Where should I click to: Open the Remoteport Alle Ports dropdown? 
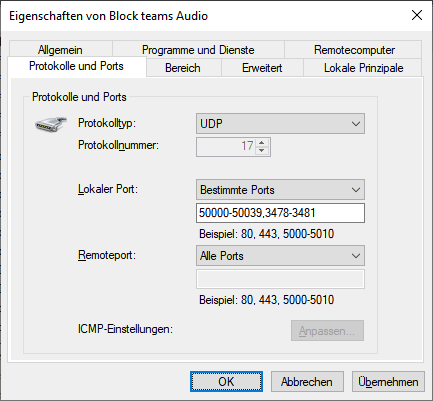280,256
